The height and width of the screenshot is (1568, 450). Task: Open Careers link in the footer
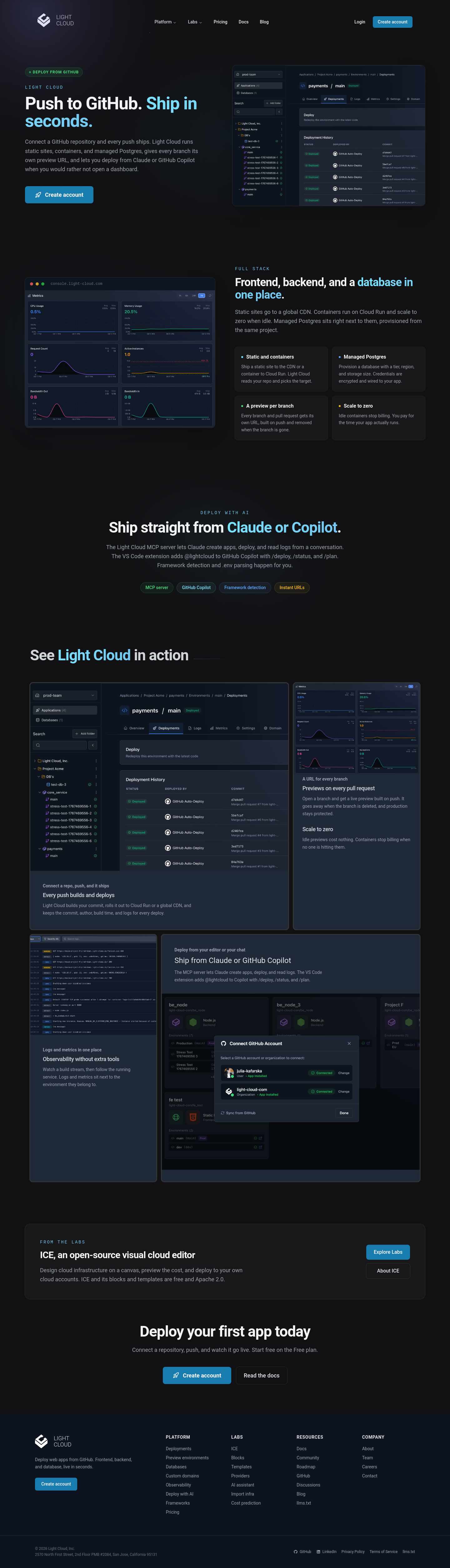click(x=369, y=1467)
